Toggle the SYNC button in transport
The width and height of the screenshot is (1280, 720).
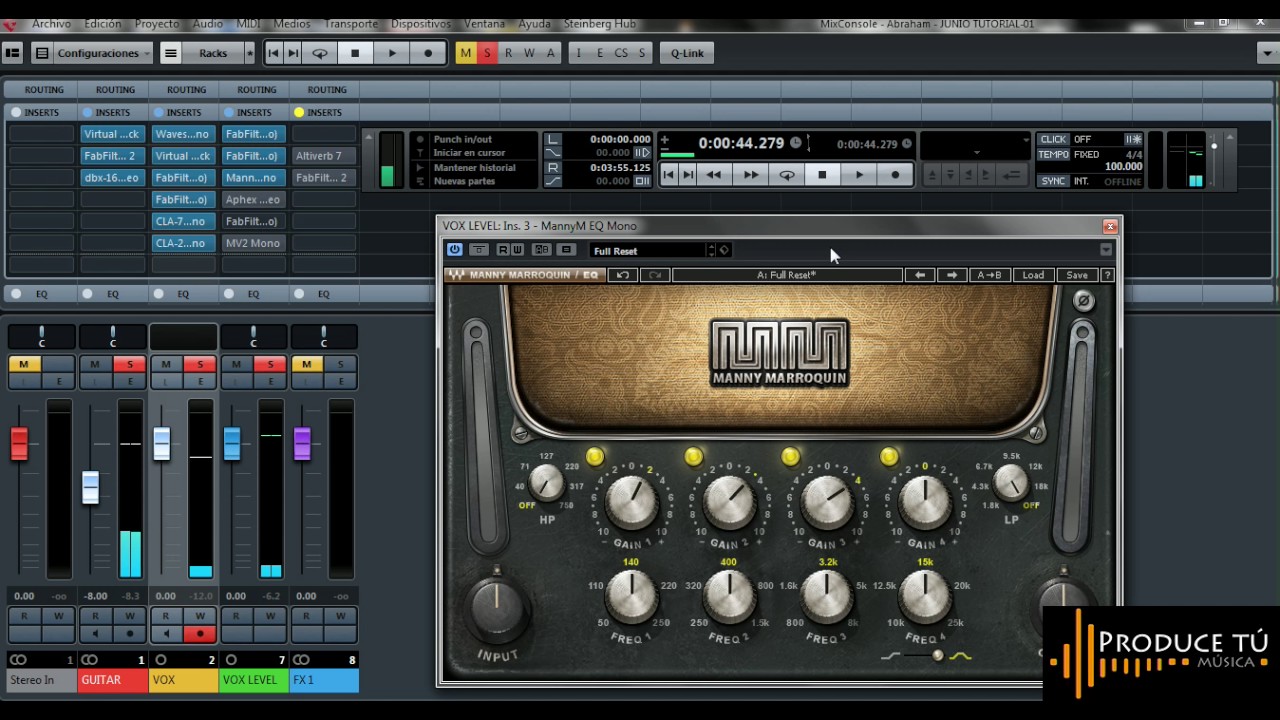point(1053,181)
